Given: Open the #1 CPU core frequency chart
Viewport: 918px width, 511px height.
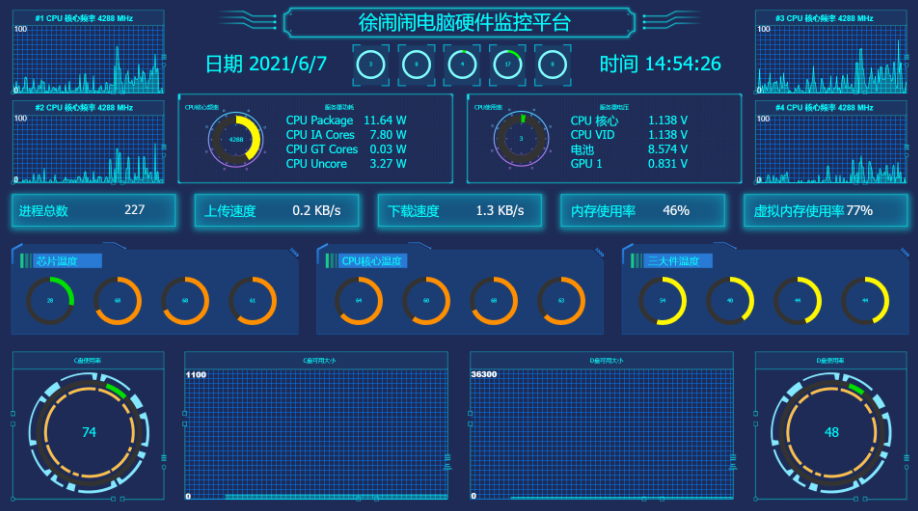Looking at the screenshot, I should coord(88,53).
